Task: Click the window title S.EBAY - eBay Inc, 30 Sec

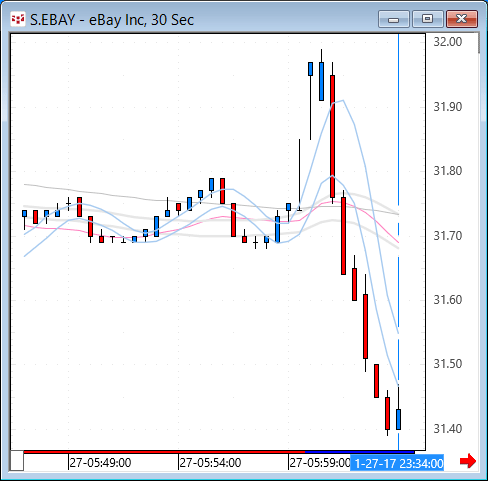Action: coord(112,20)
